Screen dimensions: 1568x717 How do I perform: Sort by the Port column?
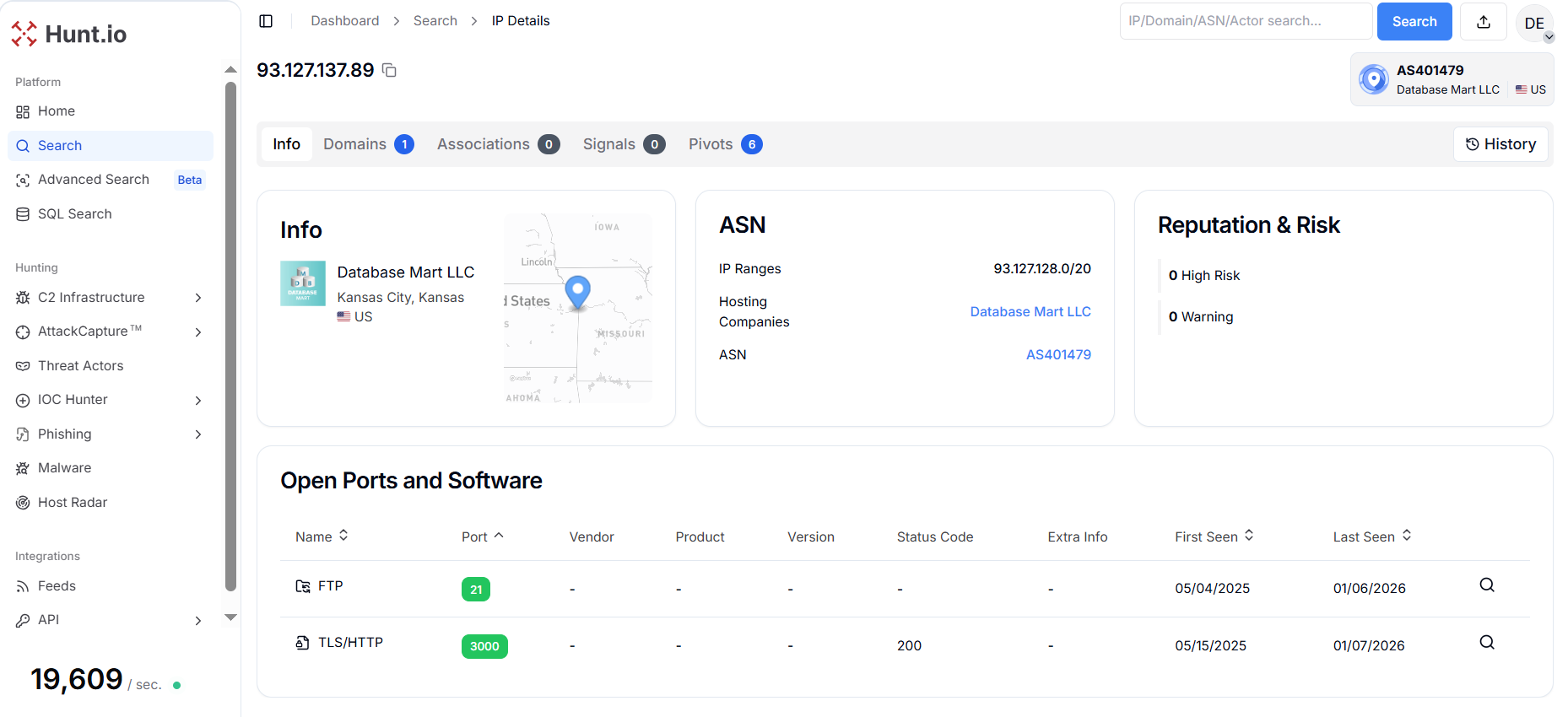click(x=482, y=536)
